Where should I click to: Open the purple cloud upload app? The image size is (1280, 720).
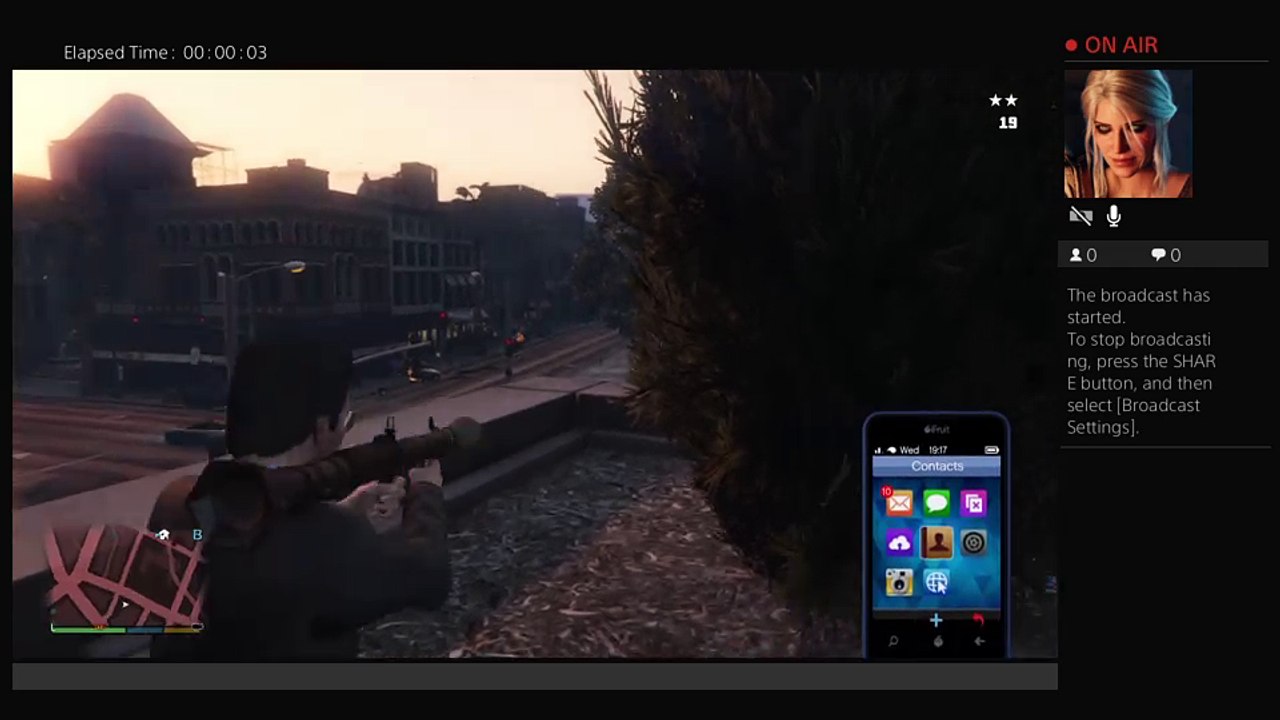pos(898,542)
